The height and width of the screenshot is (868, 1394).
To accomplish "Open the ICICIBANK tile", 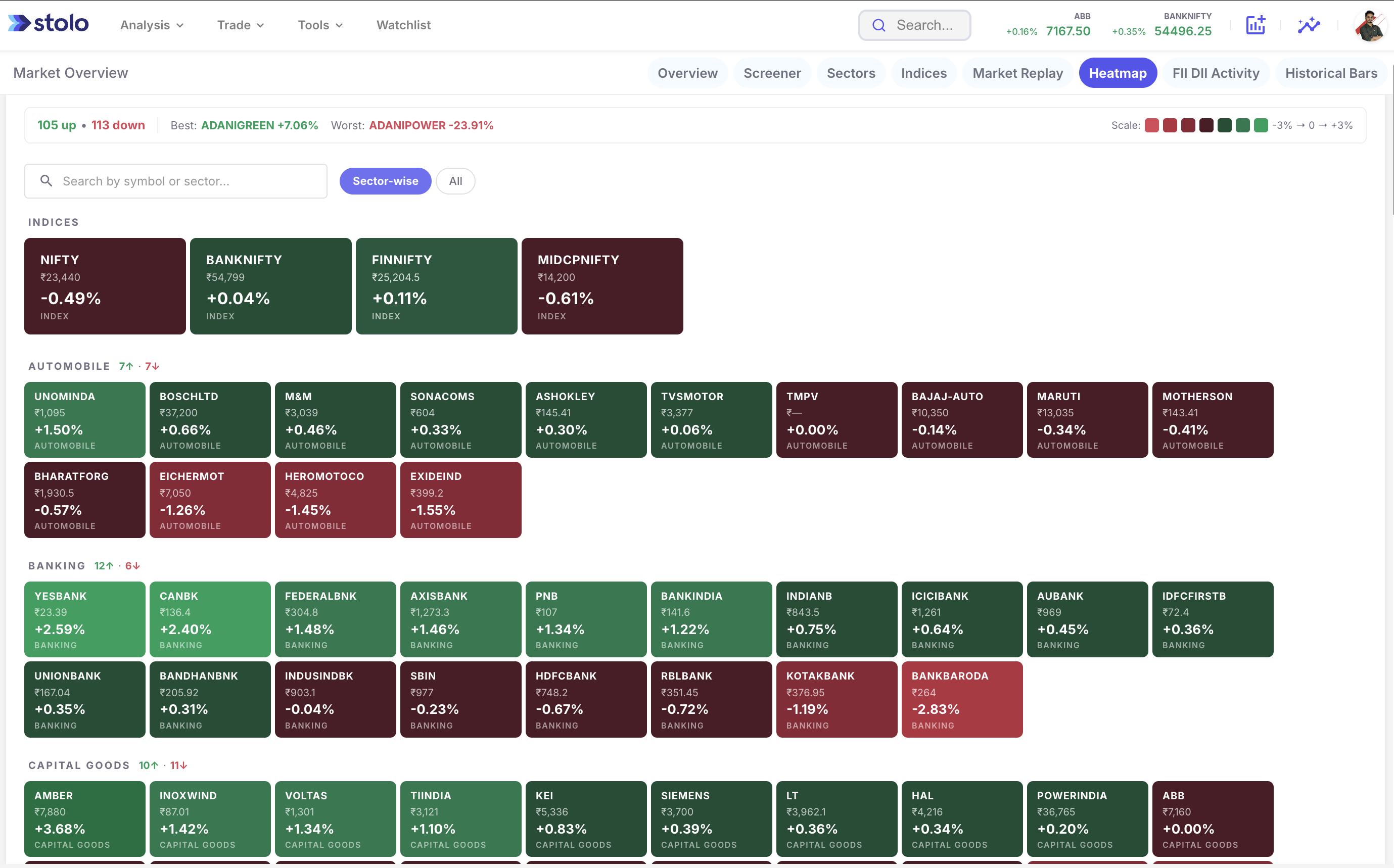I will (962, 619).
